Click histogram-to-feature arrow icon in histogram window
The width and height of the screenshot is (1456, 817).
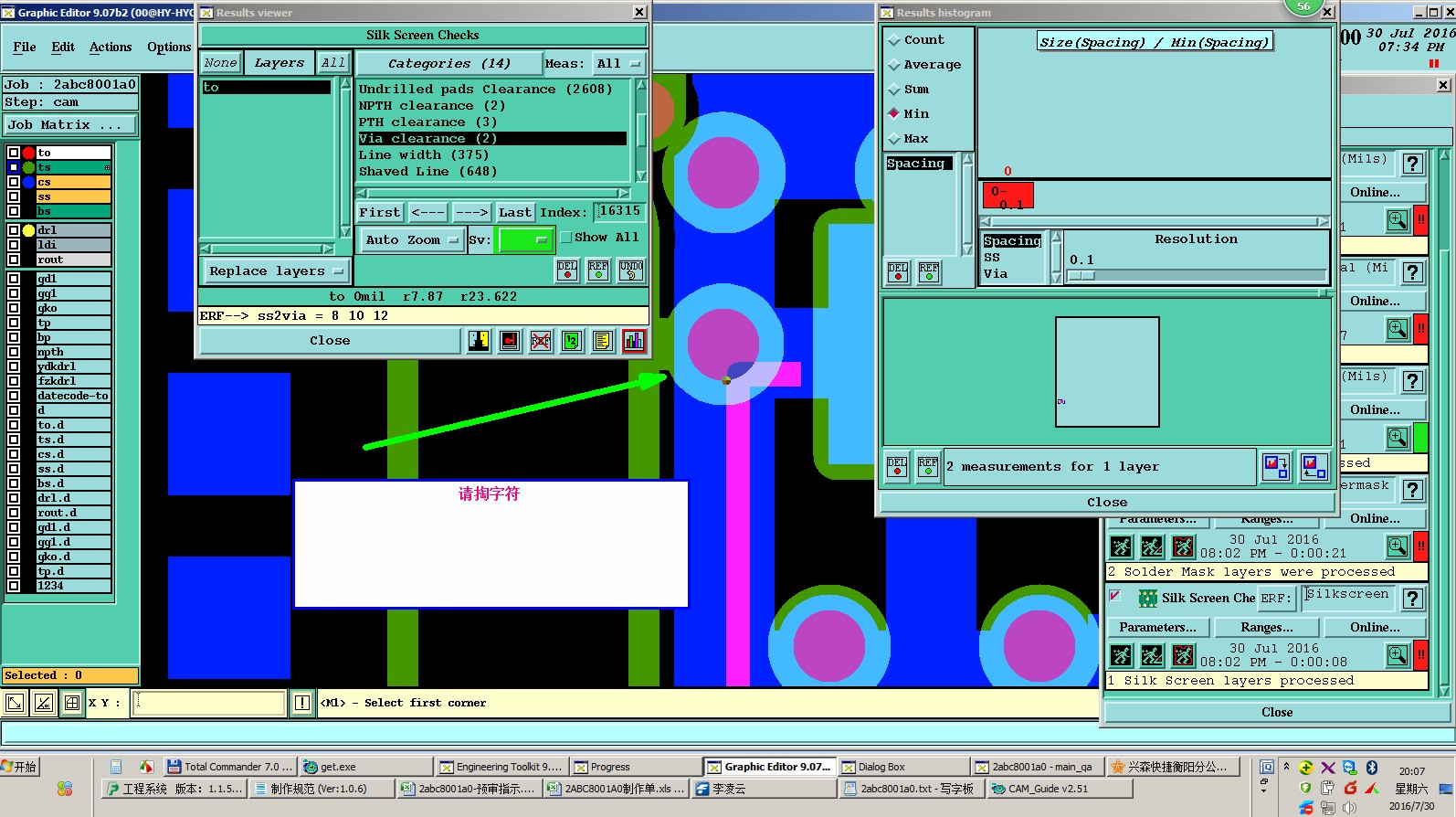click(x=1276, y=467)
